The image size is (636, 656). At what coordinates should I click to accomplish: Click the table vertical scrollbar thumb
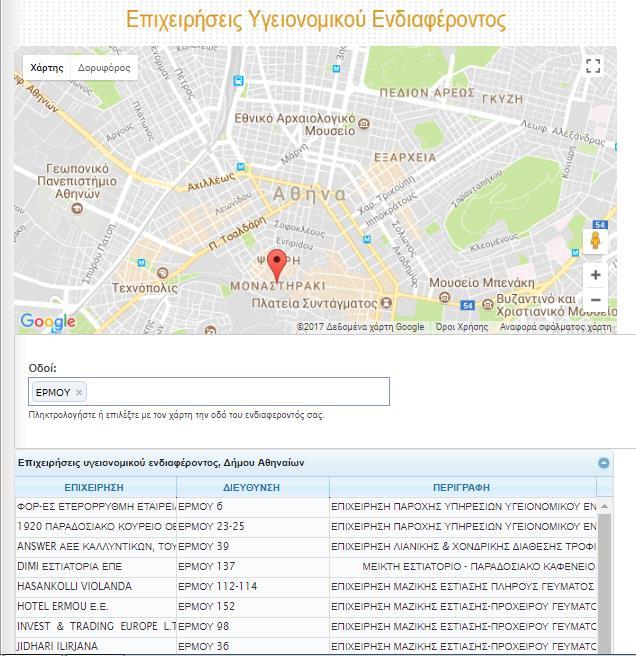(x=604, y=584)
